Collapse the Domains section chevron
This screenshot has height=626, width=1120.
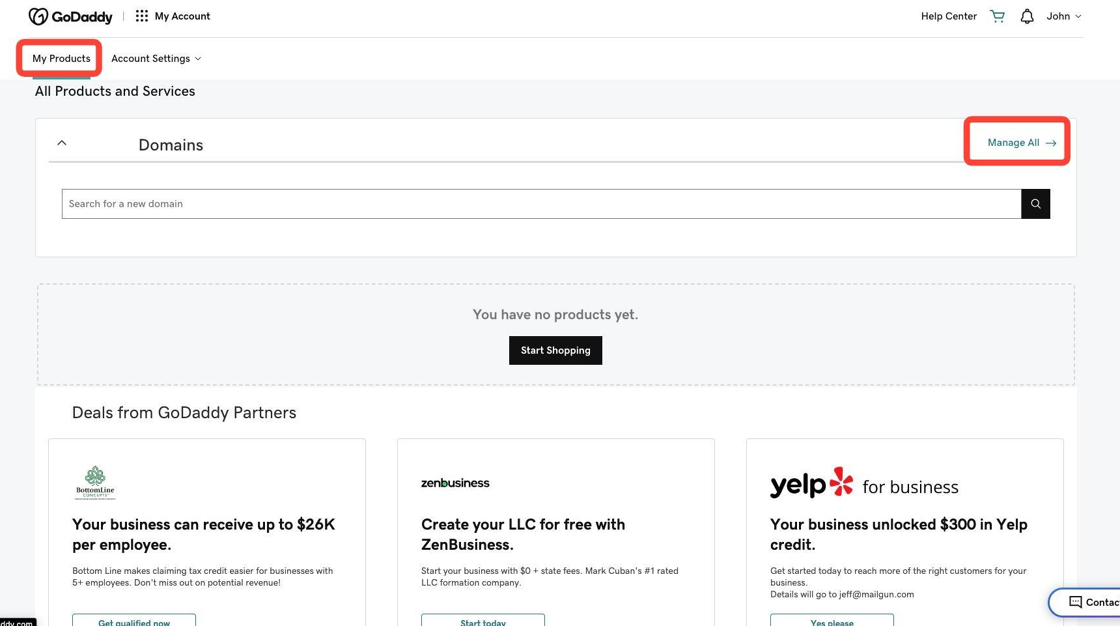[62, 143]
